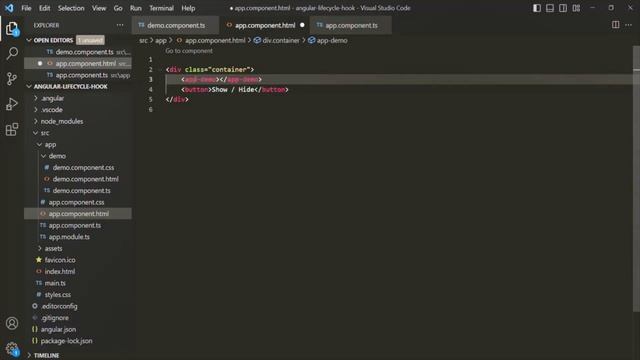Open the Search view icon
The width and height of the screenshot is (640, 360).
click(x=12, y=53)
